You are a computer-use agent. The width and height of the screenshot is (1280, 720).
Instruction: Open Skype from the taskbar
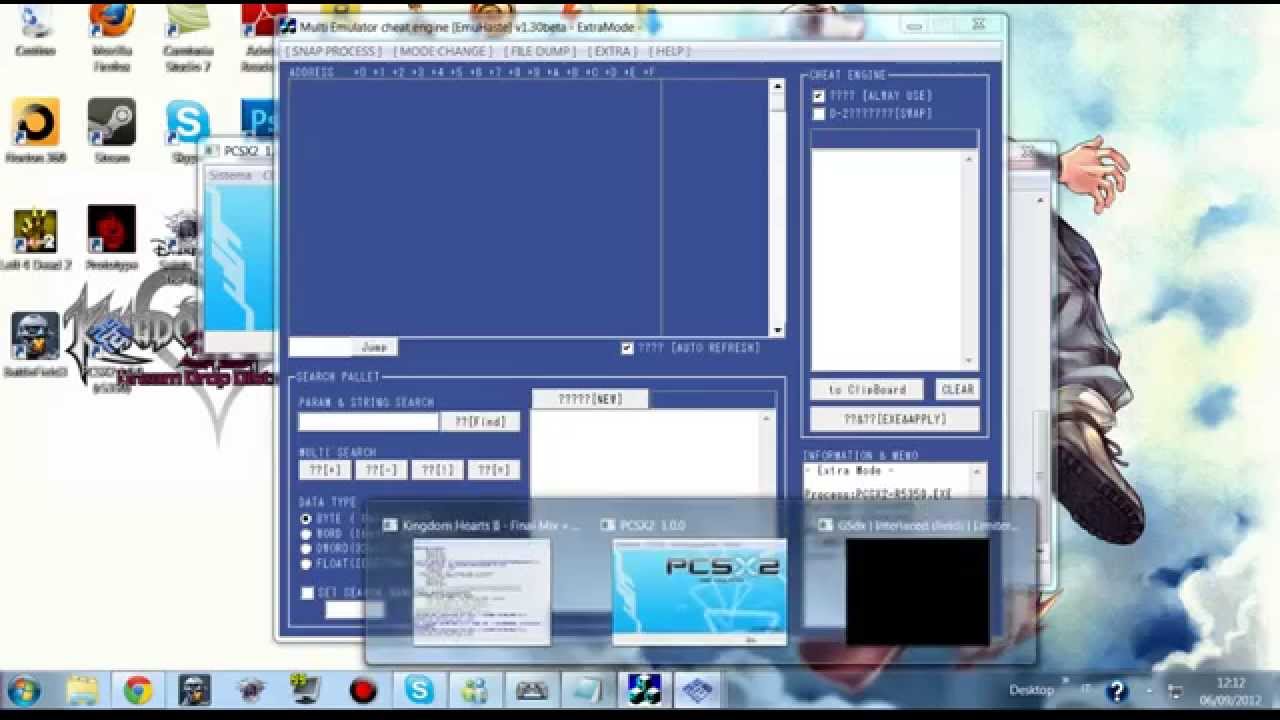coord(419,691)
